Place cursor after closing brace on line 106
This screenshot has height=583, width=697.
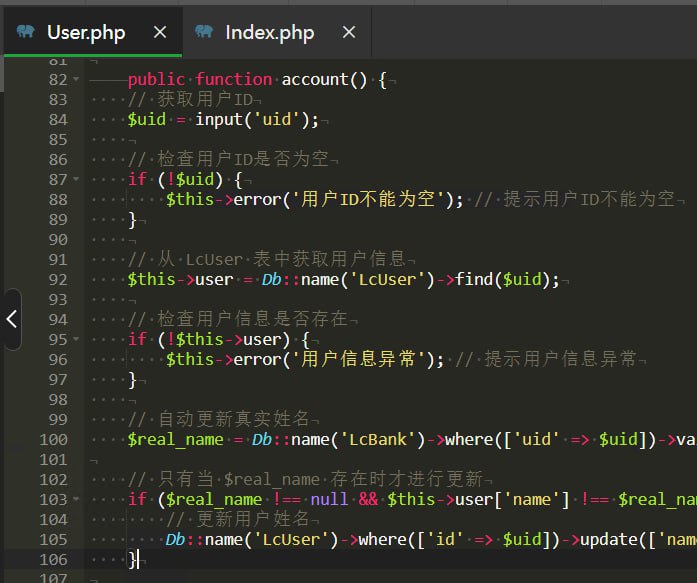pyautogui.click(x=139, y=560)
